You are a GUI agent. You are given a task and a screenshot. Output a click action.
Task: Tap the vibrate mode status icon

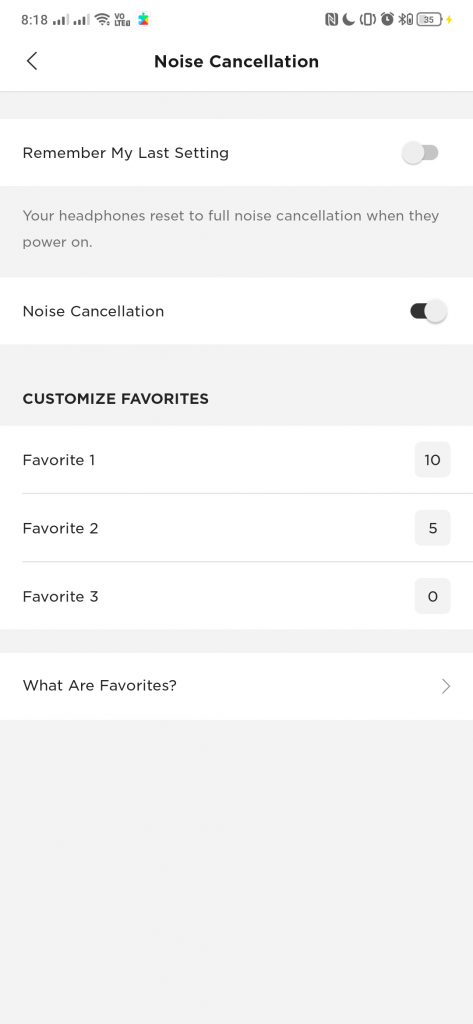click(368, 20)
